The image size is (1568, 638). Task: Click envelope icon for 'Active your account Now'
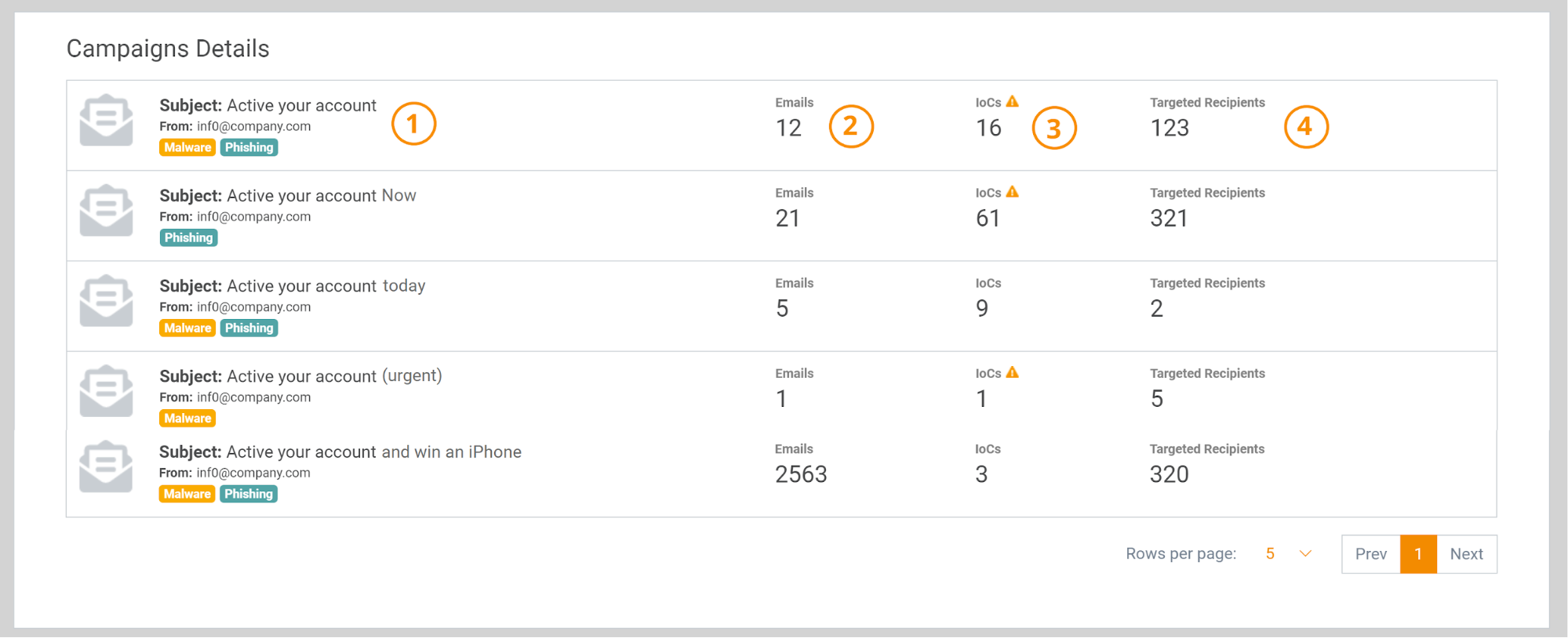(106, 210)
